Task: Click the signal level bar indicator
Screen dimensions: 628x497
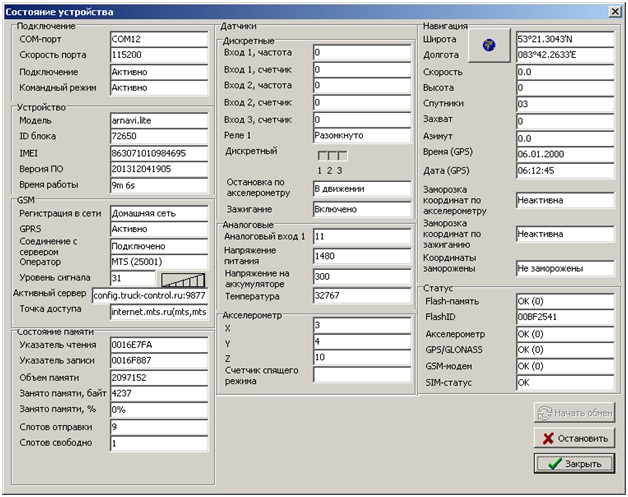Action: [183, 278]
